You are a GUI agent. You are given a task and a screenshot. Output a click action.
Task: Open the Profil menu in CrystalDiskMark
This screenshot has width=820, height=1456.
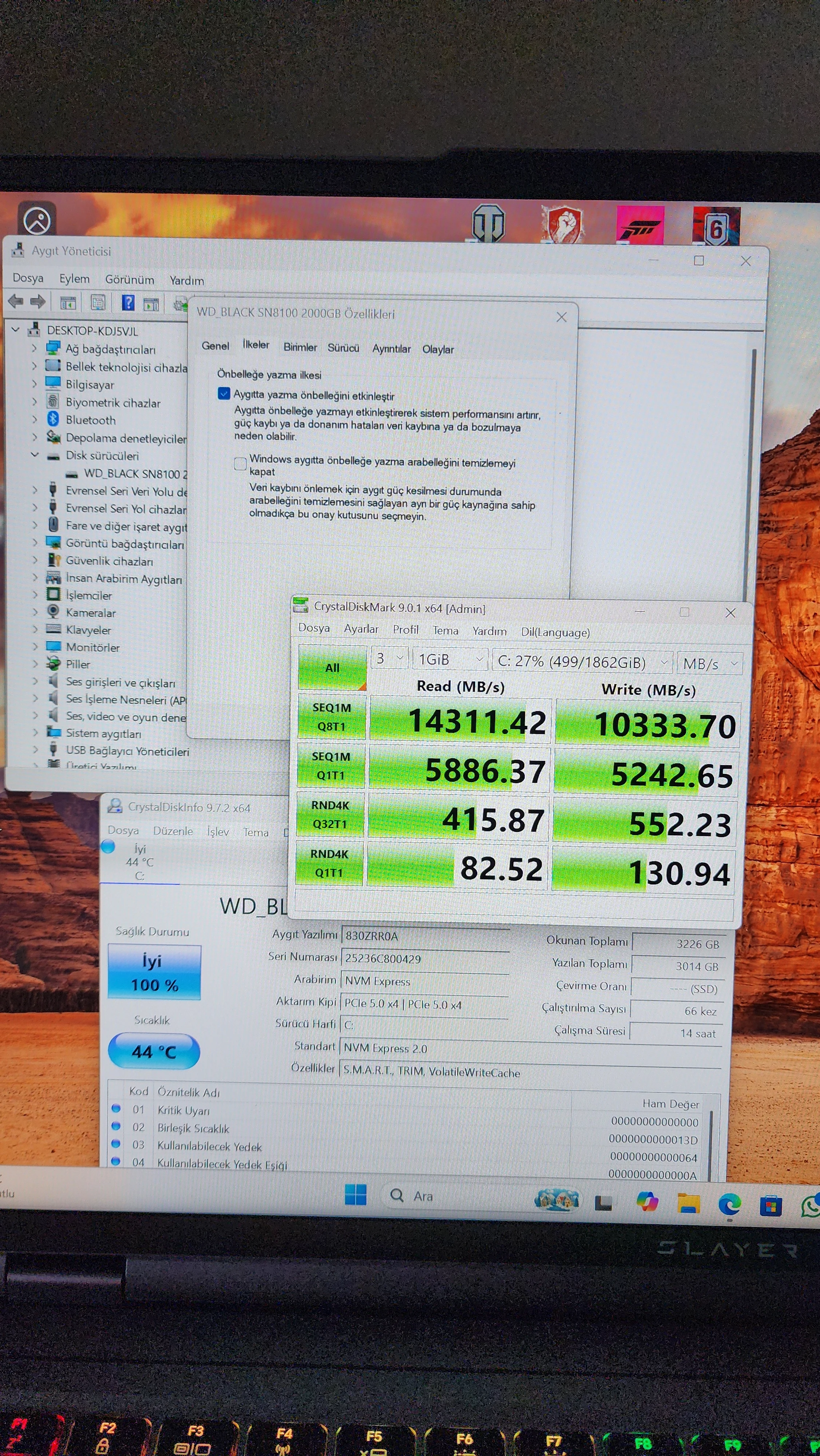(x=406, y=630)
